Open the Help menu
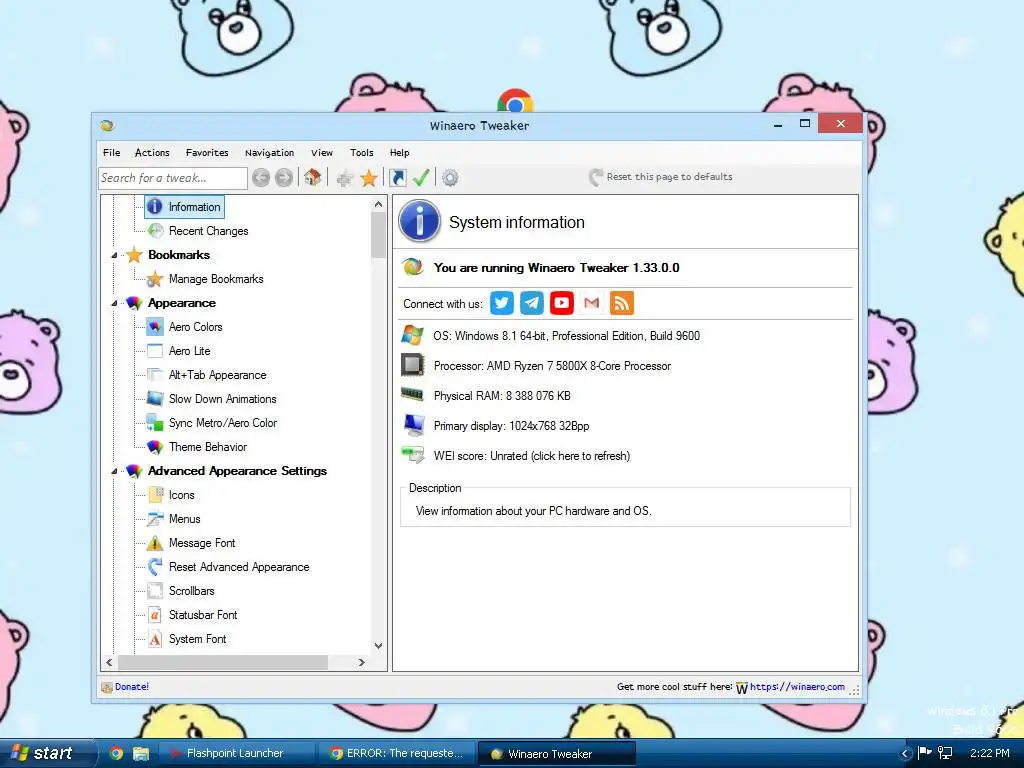The height and width of the screenshot is (768, 1024). click(400, 152)
